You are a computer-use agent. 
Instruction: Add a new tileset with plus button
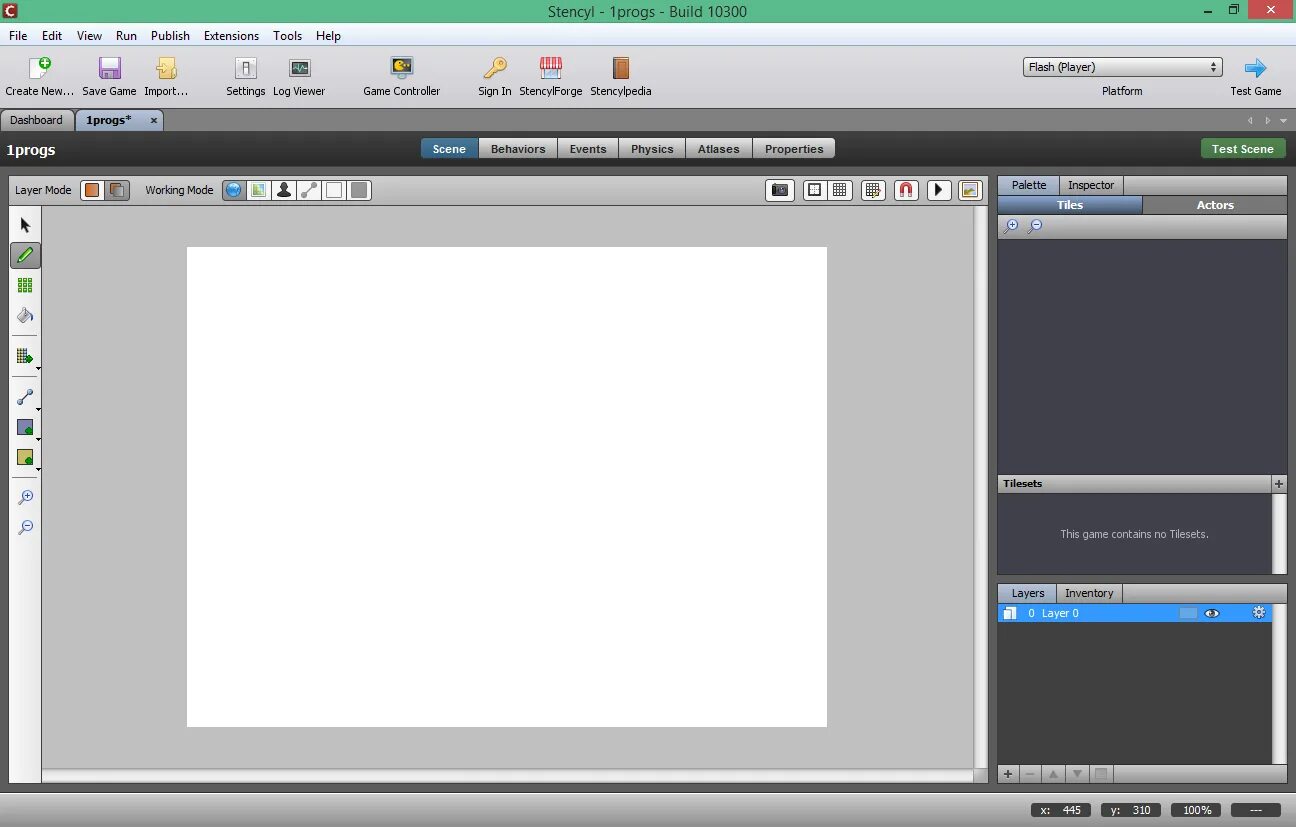pos(1279,484)
